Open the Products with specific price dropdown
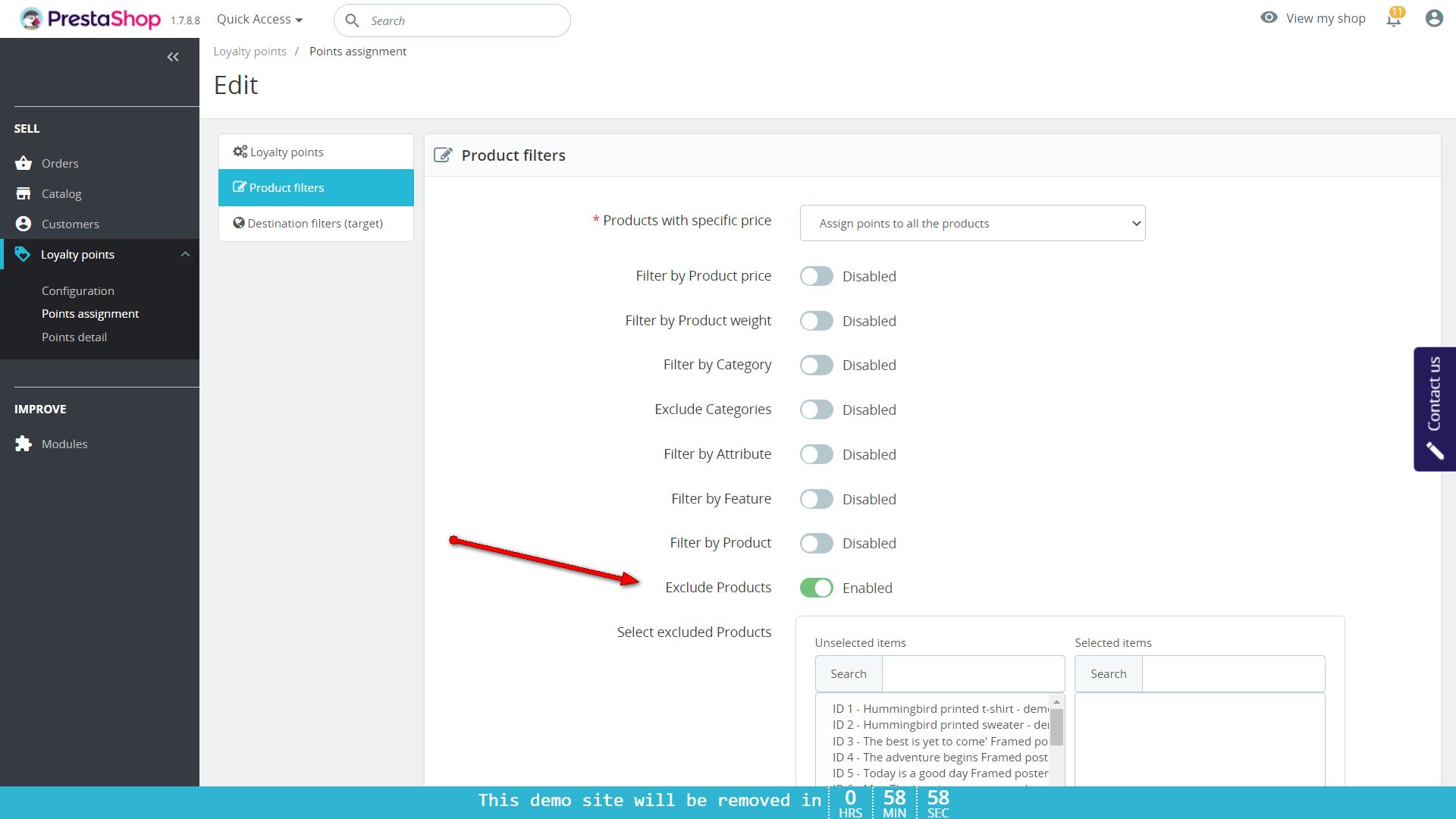Screen dimensions: 1456x819 coord(971,224)
